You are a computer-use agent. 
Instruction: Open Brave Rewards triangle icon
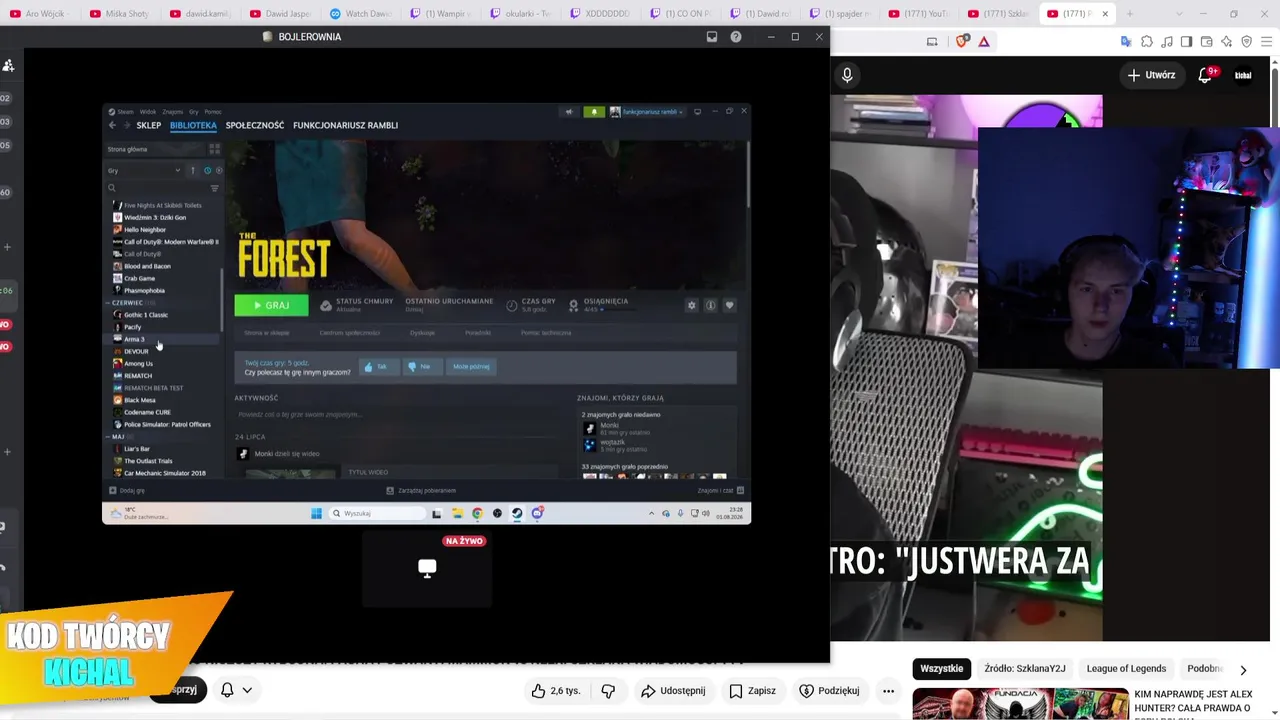point(984,41)
